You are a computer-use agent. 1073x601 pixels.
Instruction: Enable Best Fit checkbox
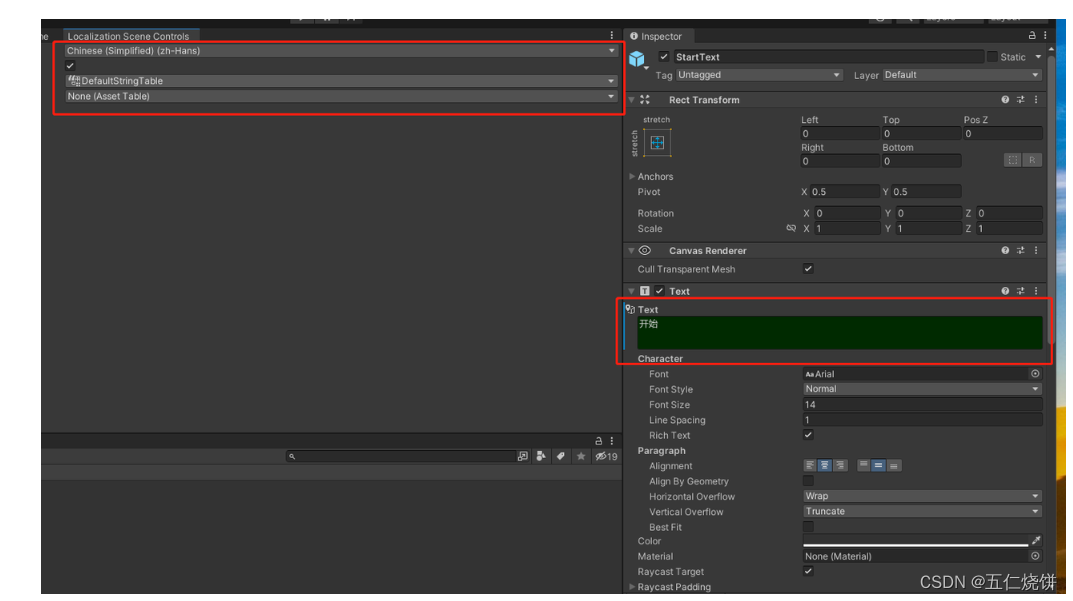(808, 526)
